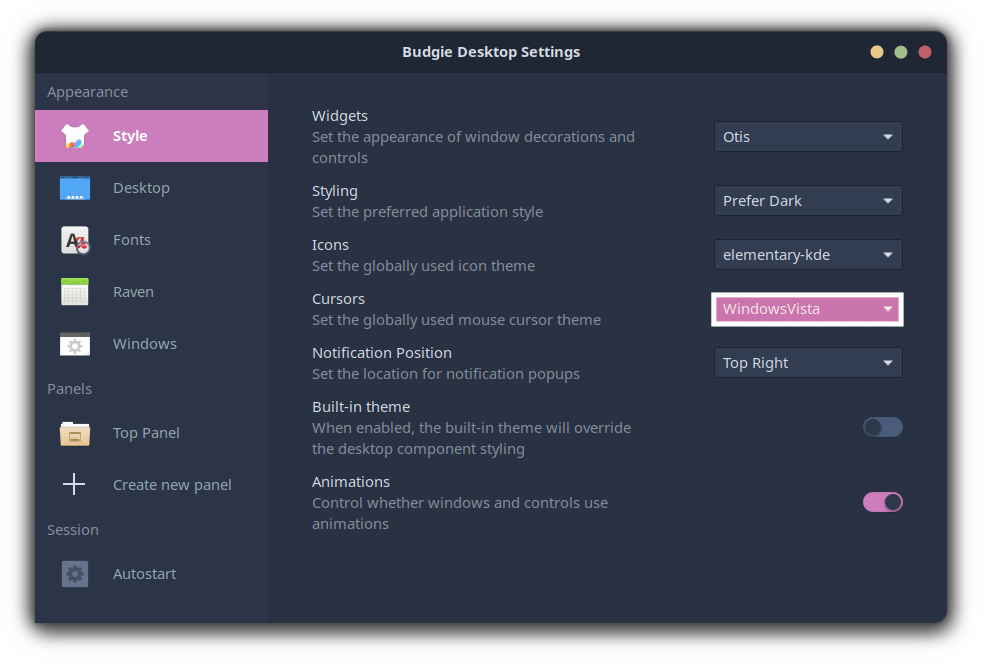
Task: Switch to the Desktop settings section
Action: click(141, 187)
